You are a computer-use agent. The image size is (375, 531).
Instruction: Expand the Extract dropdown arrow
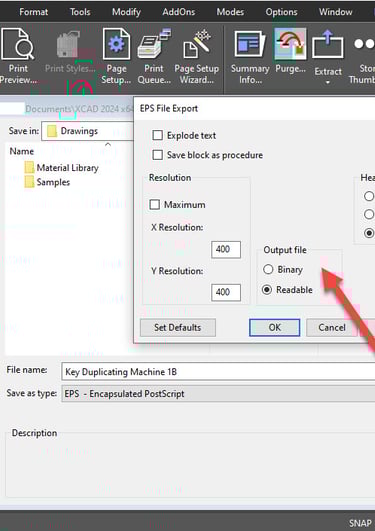[328, 82]
